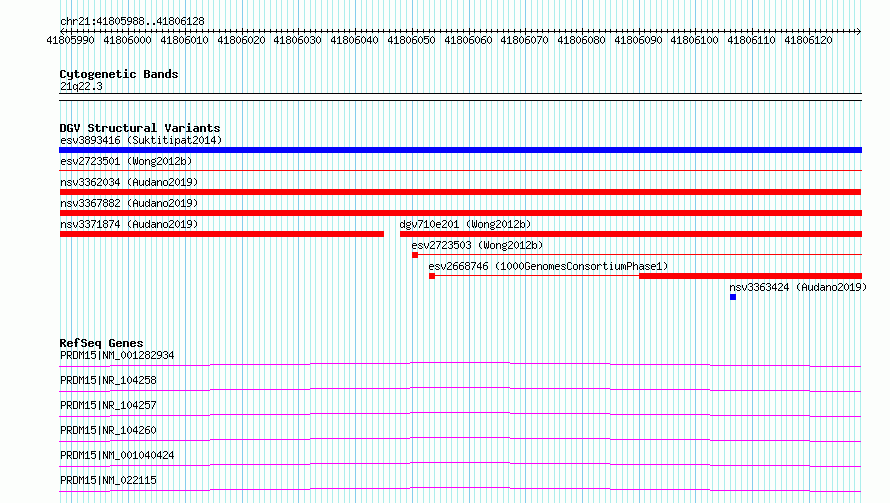
Task: Click ruler position 41806090
Action: 638,40
